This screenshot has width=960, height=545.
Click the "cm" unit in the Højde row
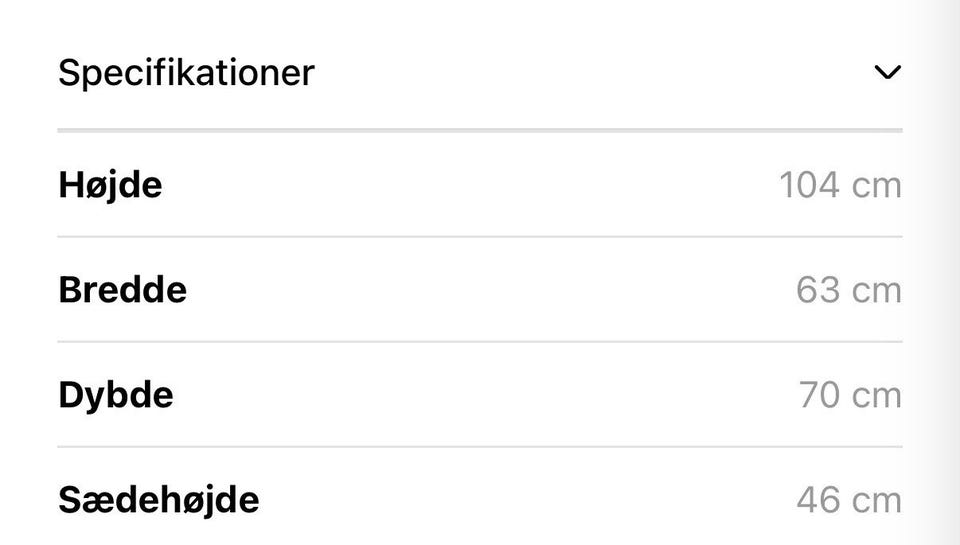click(877, 186)
